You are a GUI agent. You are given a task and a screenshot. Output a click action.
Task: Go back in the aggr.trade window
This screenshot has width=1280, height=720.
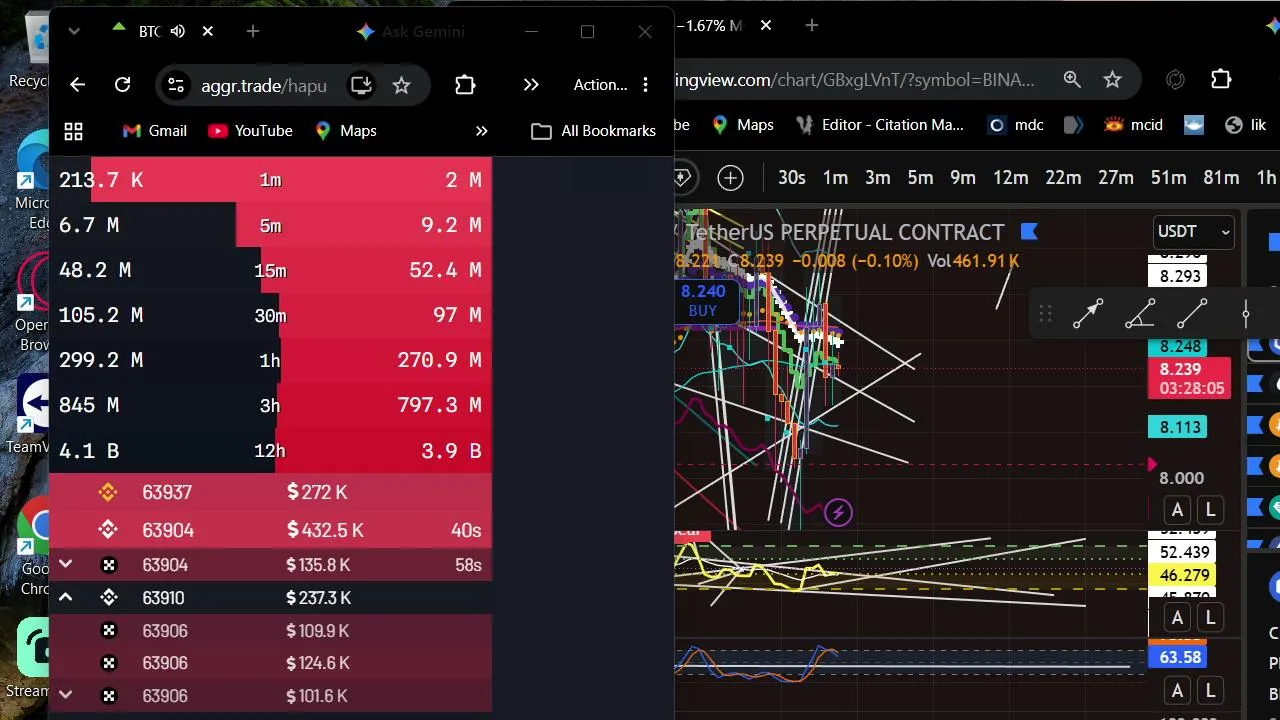(x=77, y=85)
